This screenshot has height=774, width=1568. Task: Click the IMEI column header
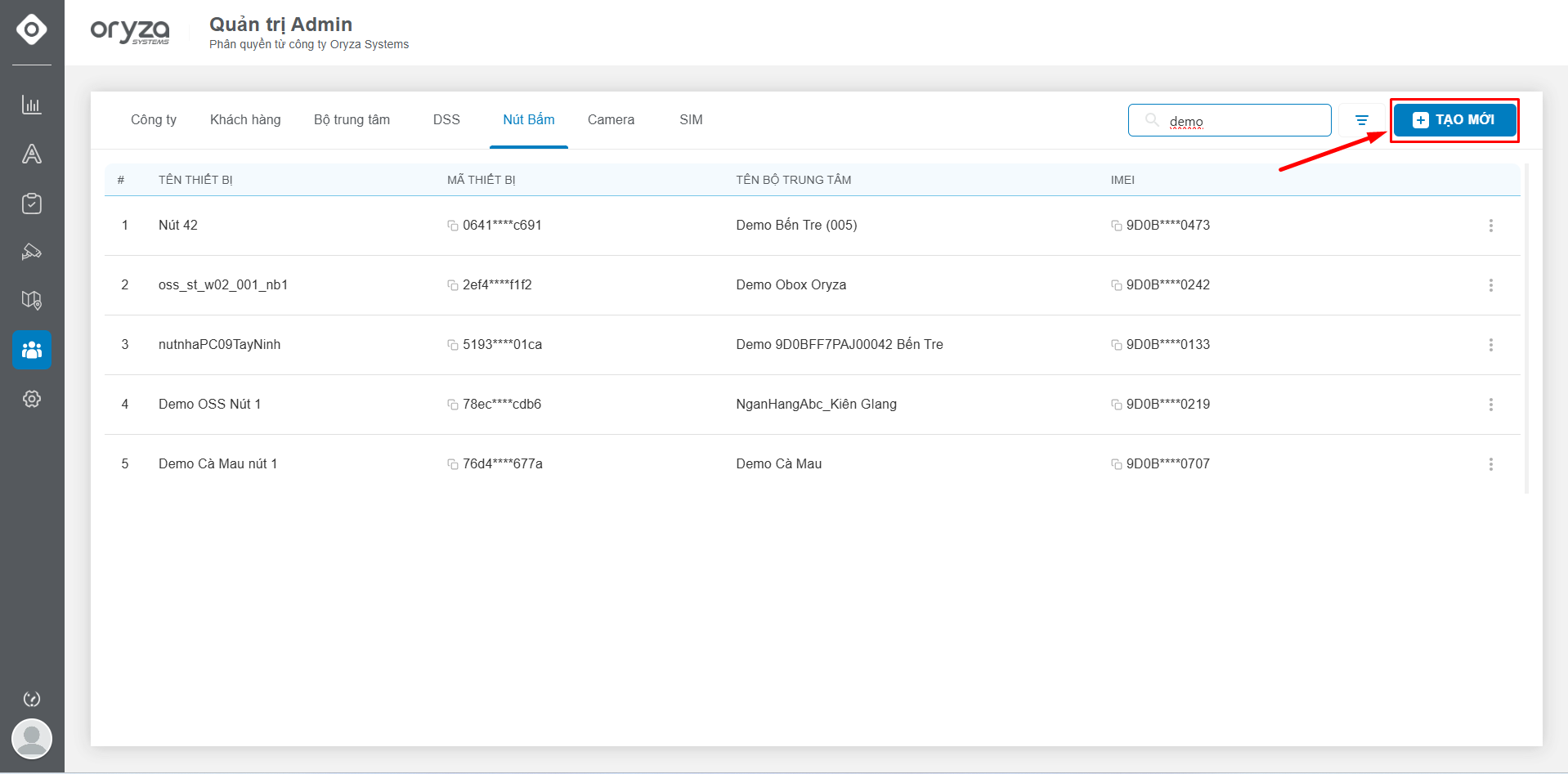tap(1122, 180)
